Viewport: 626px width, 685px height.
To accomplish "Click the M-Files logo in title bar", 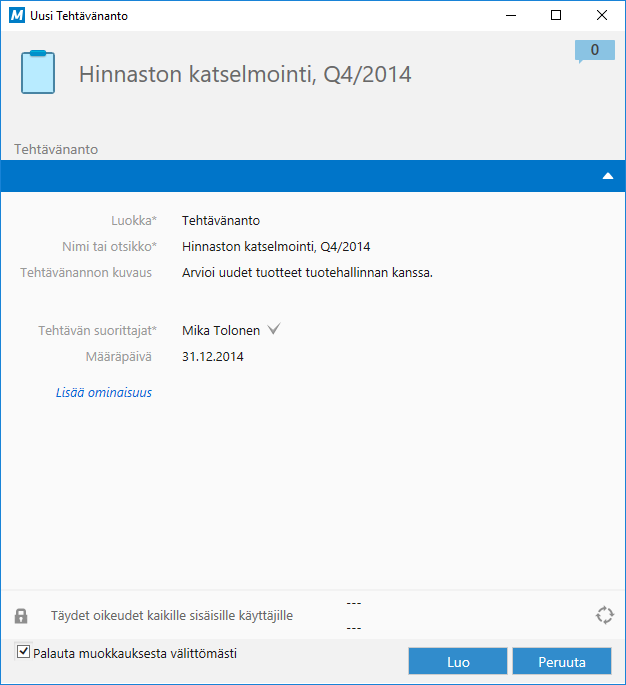I will pyautogui.click(x=15, y=16).
